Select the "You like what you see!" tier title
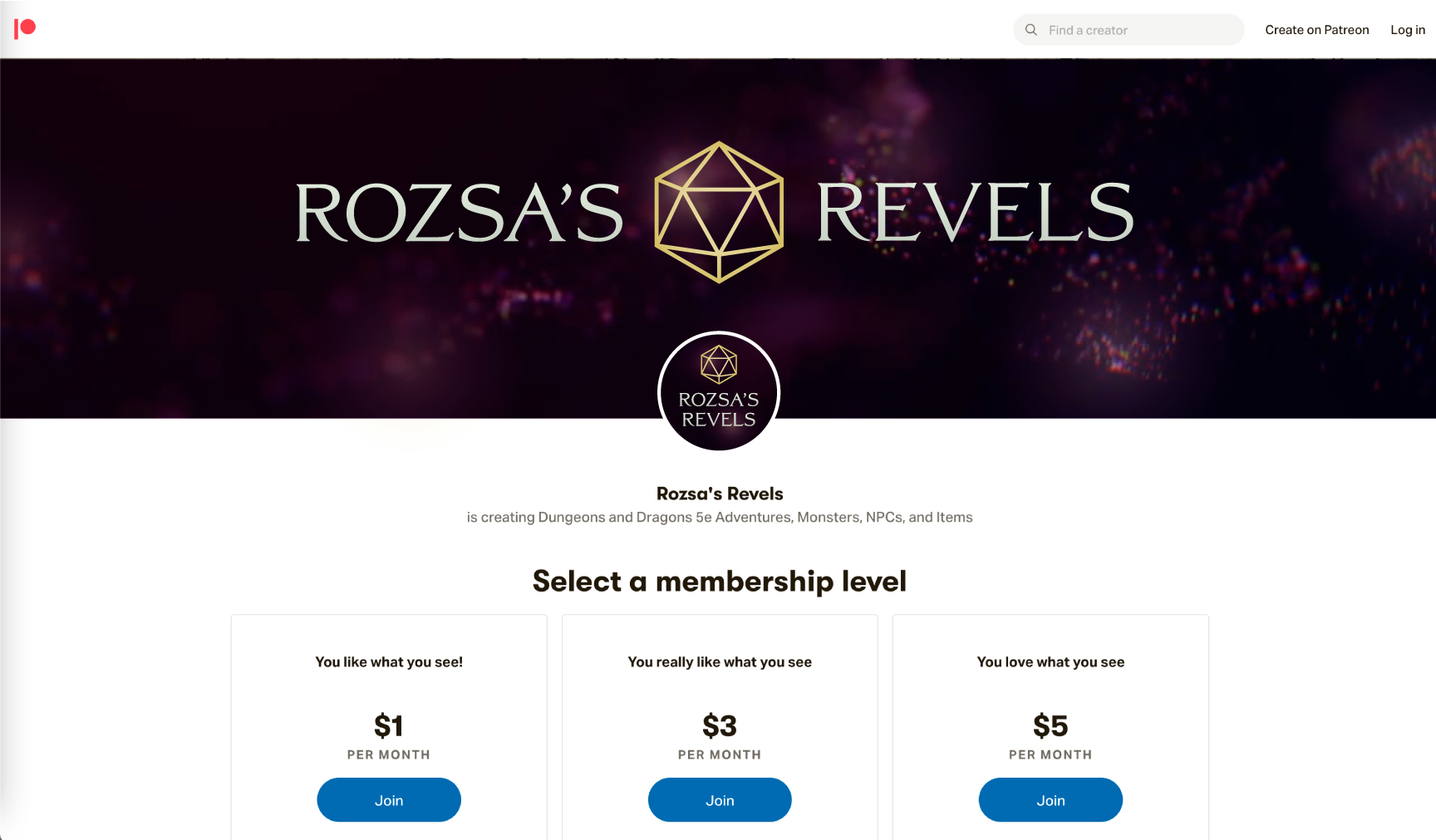This screenshot has width=1436, height=840. [389, 662]
